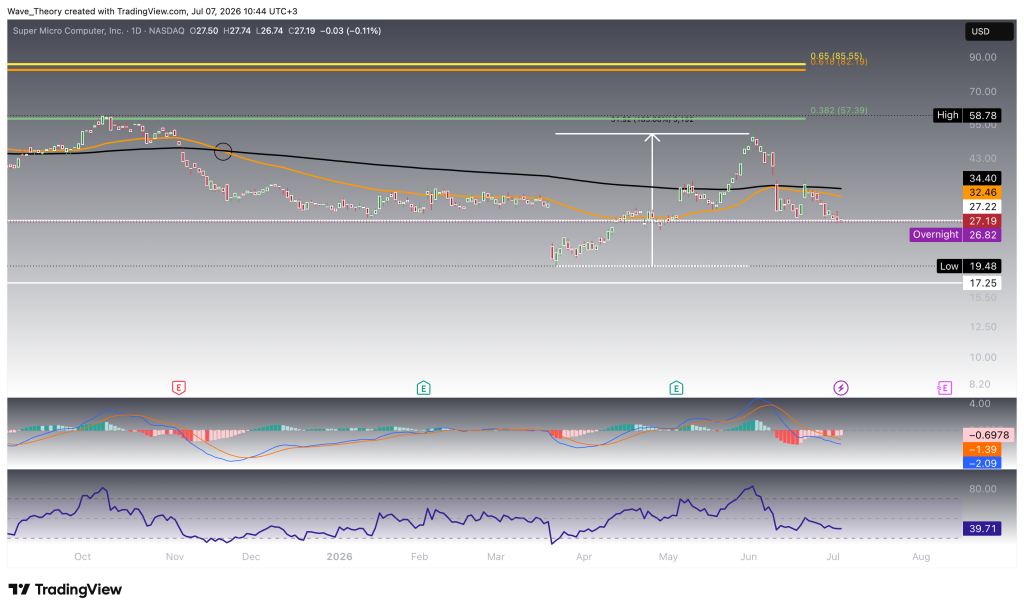Click the USD currency button
The width and height of the screenshot is (1024, 611).
(989, 31)
